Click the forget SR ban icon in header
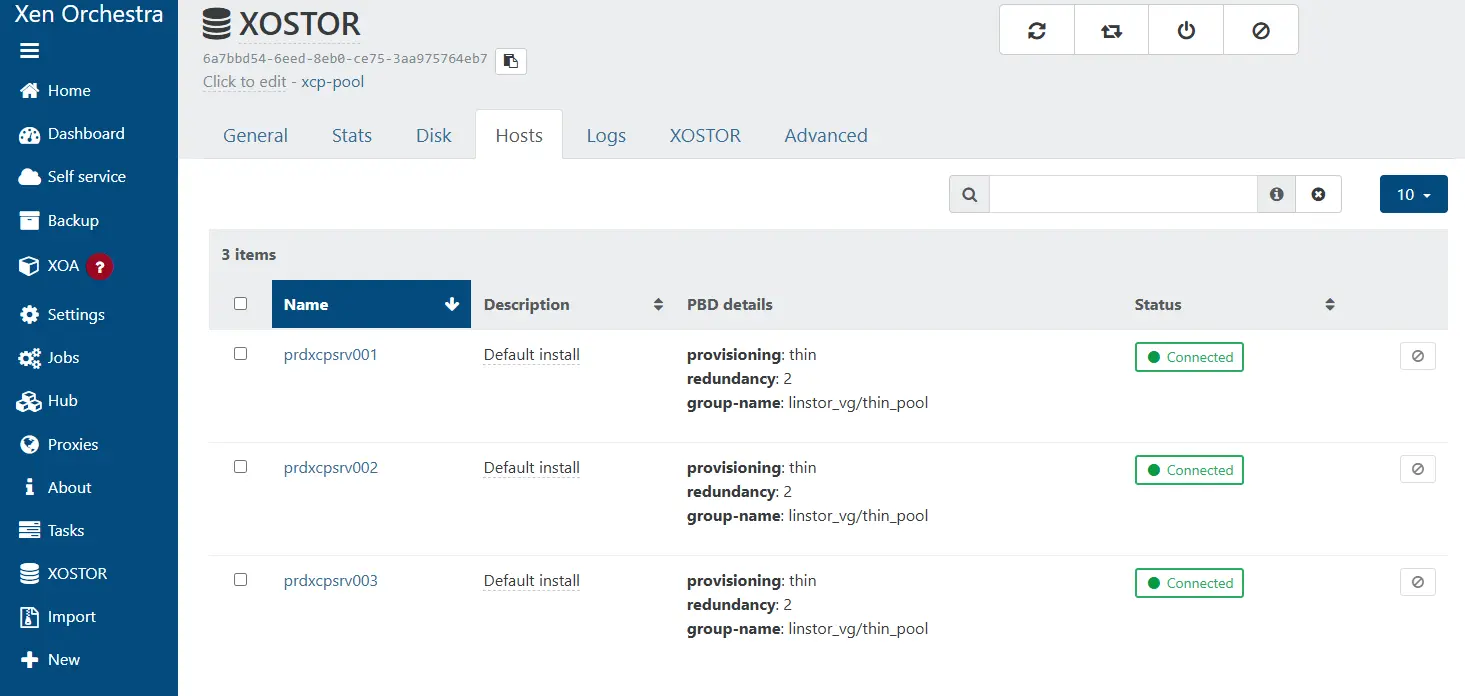Image resolution: width=1465 pixels, height=696 pixels. point(1261,30)
